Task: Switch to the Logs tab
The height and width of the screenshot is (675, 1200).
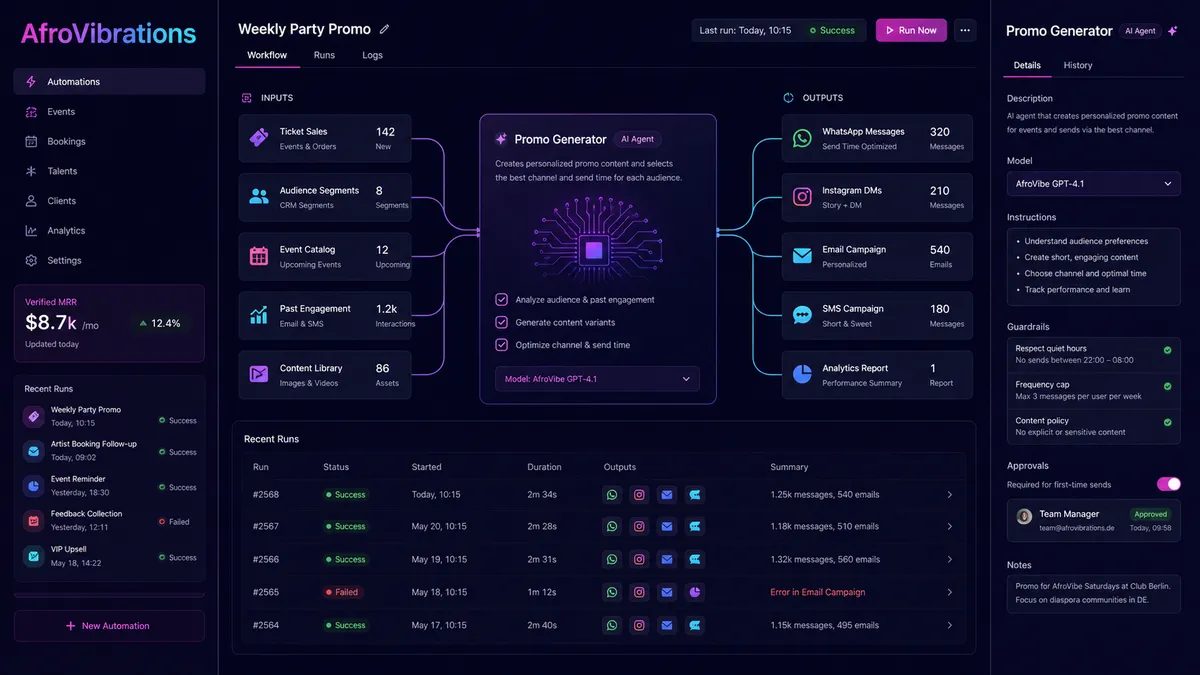Action: click(x=372, y=55)
